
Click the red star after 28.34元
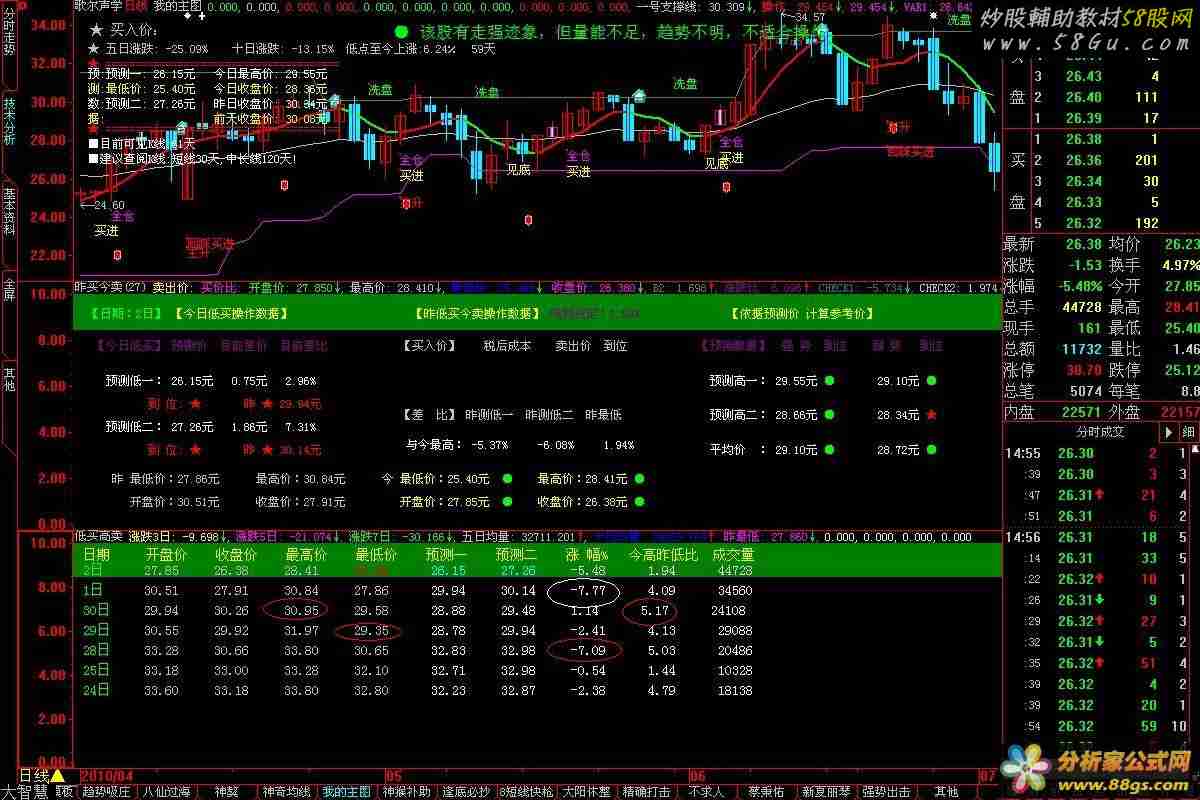pyautogui.click(x=931, y=414)
